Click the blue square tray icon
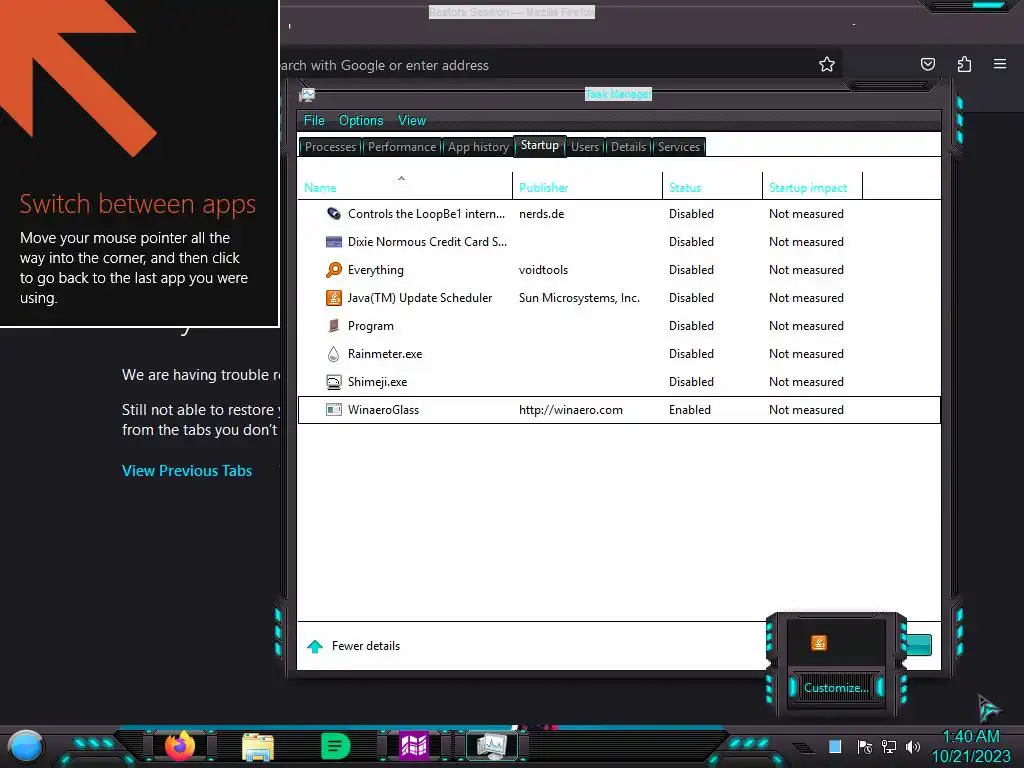The height and width of the screenshot is (768, 1024). point(835,746)
